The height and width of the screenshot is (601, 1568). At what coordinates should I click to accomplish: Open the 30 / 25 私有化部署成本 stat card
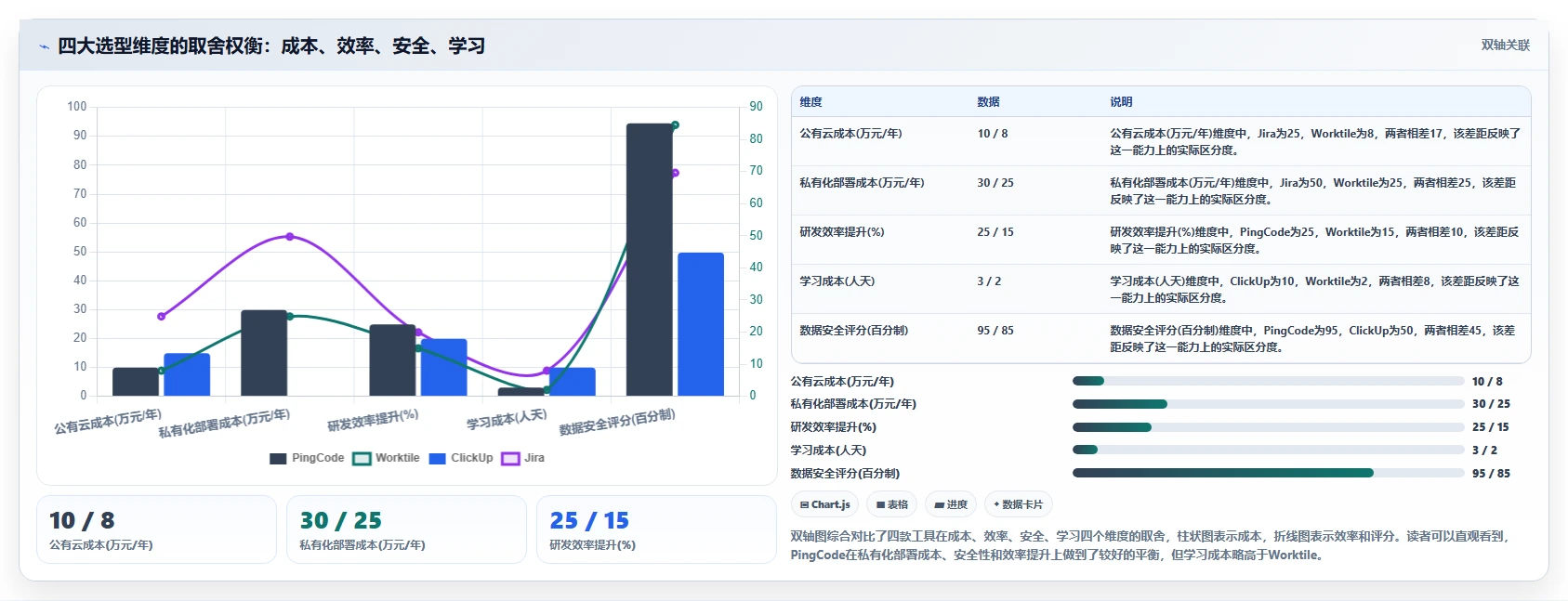(406, 529)
